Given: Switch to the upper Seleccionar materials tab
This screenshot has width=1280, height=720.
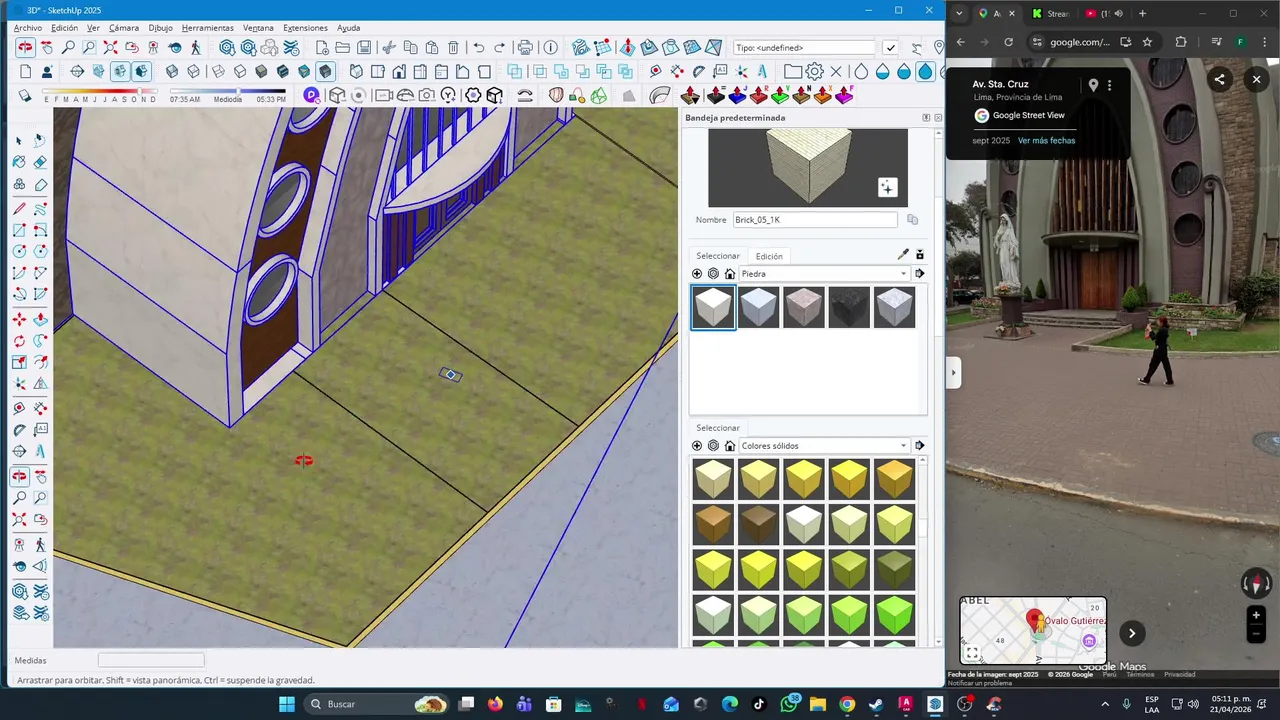Looking at the screenshot, I should (718, 256).
